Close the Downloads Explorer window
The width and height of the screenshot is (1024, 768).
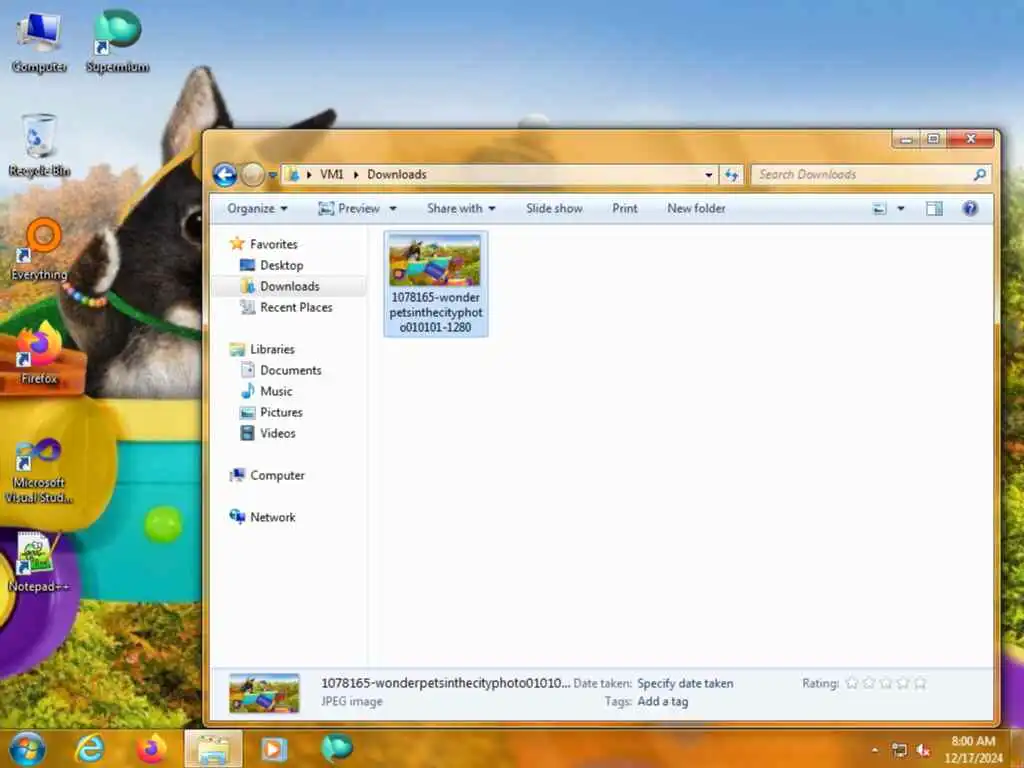[x=971, y=139]
